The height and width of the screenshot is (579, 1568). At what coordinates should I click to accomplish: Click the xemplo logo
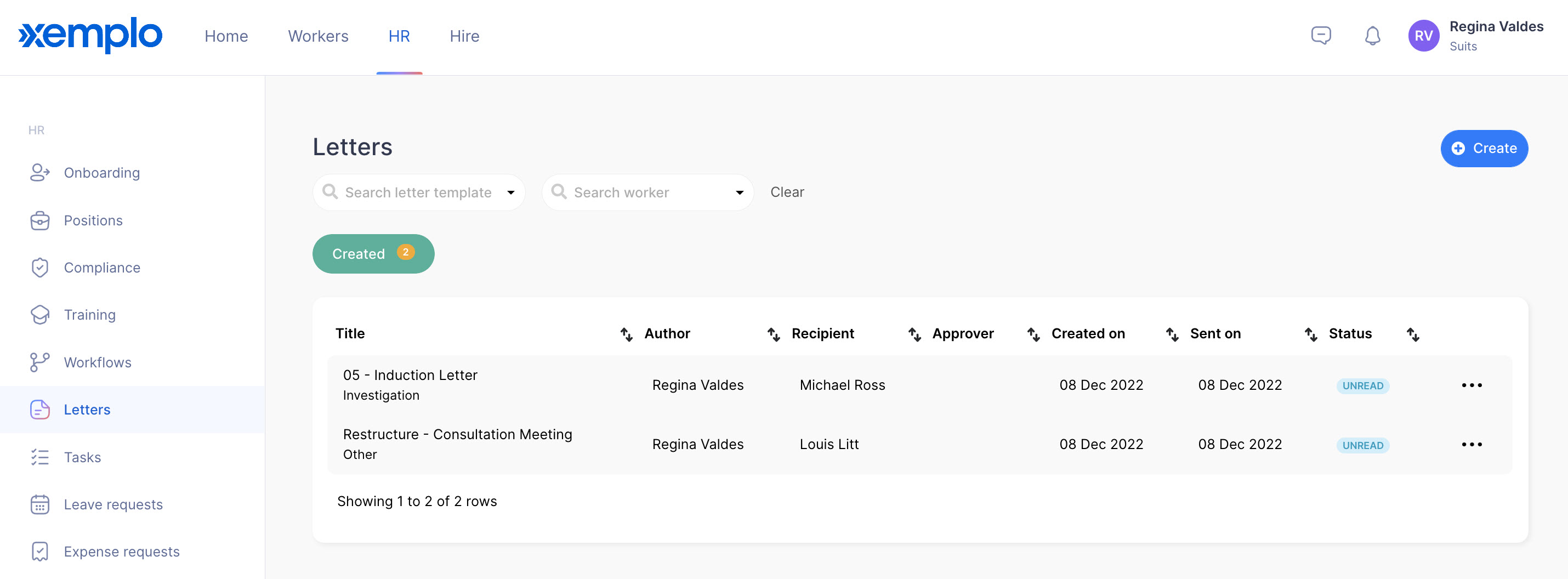coord(90,35)
